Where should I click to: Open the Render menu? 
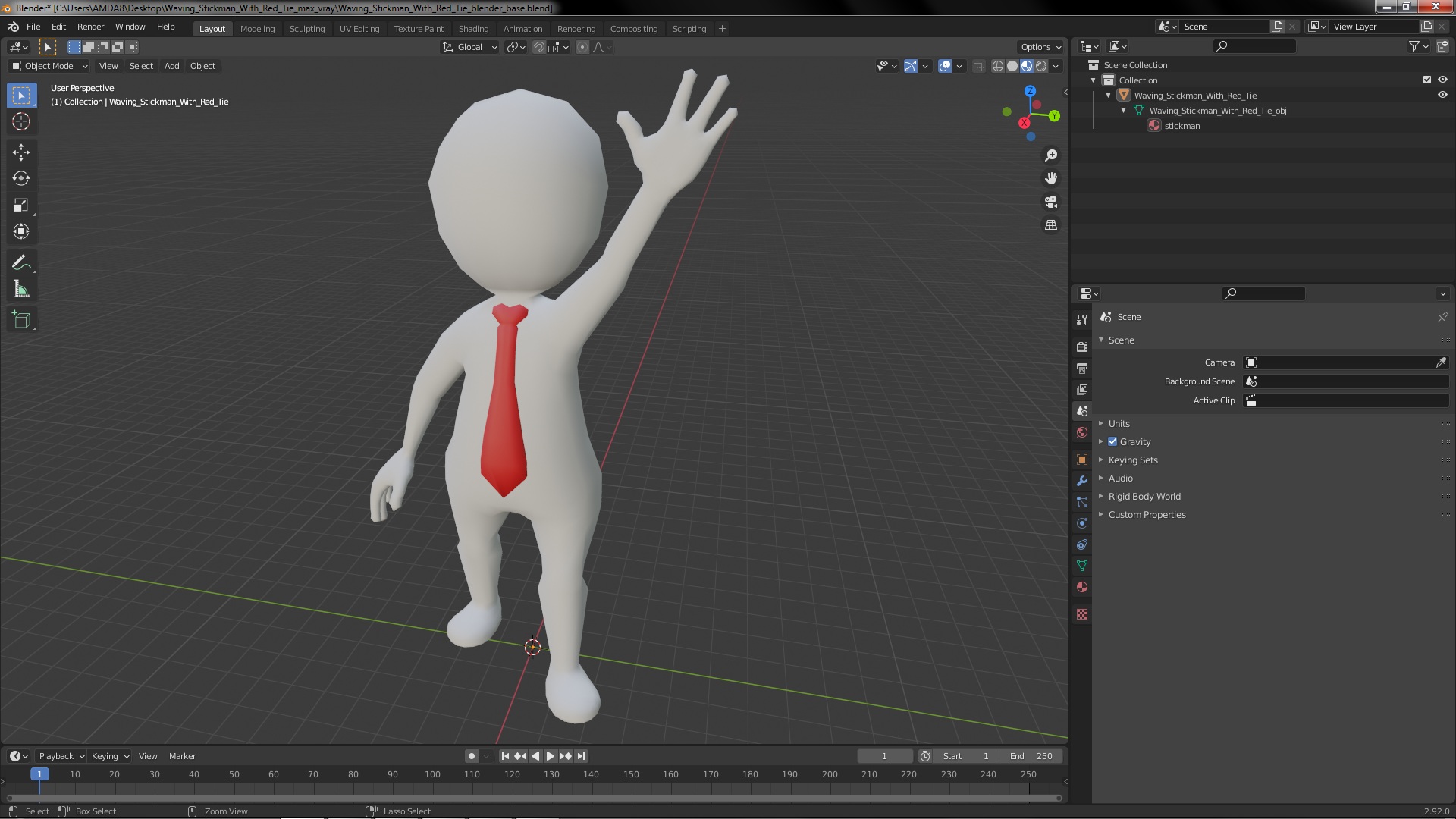coord(90,27)
